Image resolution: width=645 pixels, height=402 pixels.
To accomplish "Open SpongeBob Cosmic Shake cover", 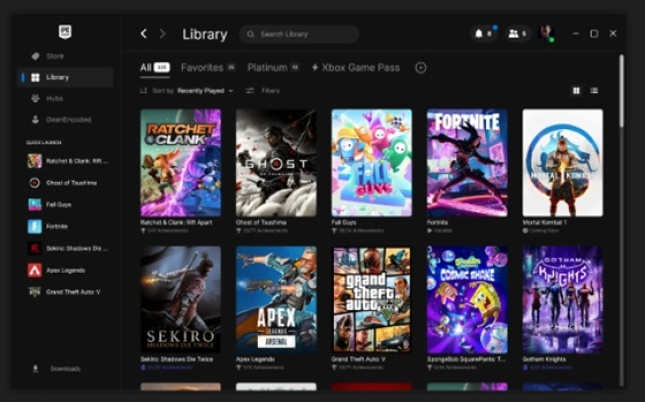I will [x=467, y=300].
